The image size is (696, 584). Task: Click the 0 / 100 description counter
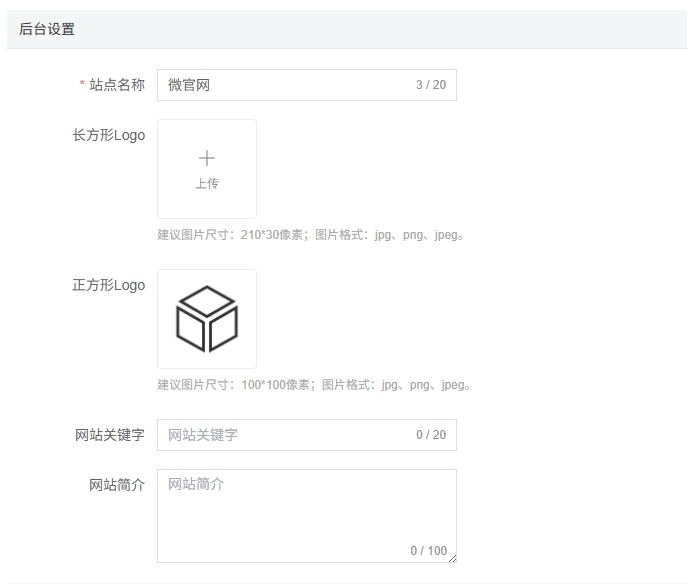pos(429,551)
